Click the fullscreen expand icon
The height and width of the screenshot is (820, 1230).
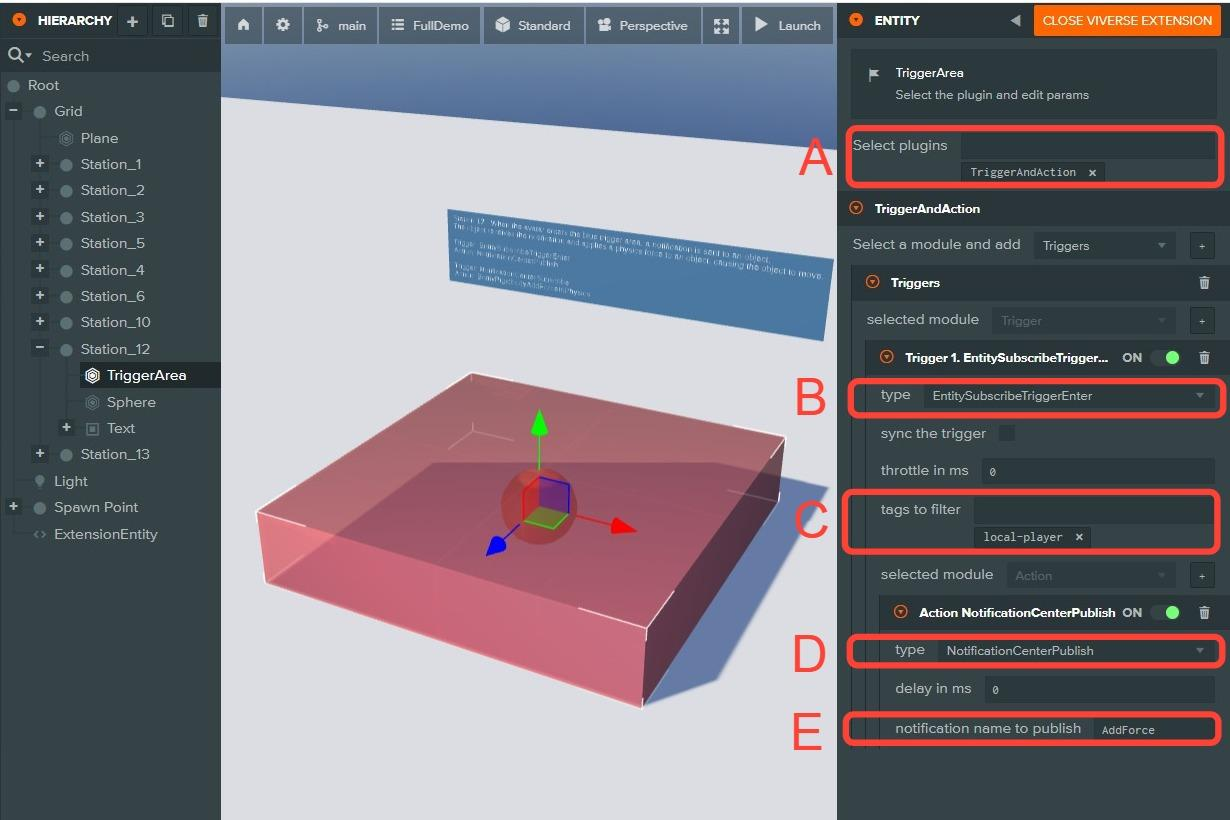pyautogui.click(x=721, y=26)
